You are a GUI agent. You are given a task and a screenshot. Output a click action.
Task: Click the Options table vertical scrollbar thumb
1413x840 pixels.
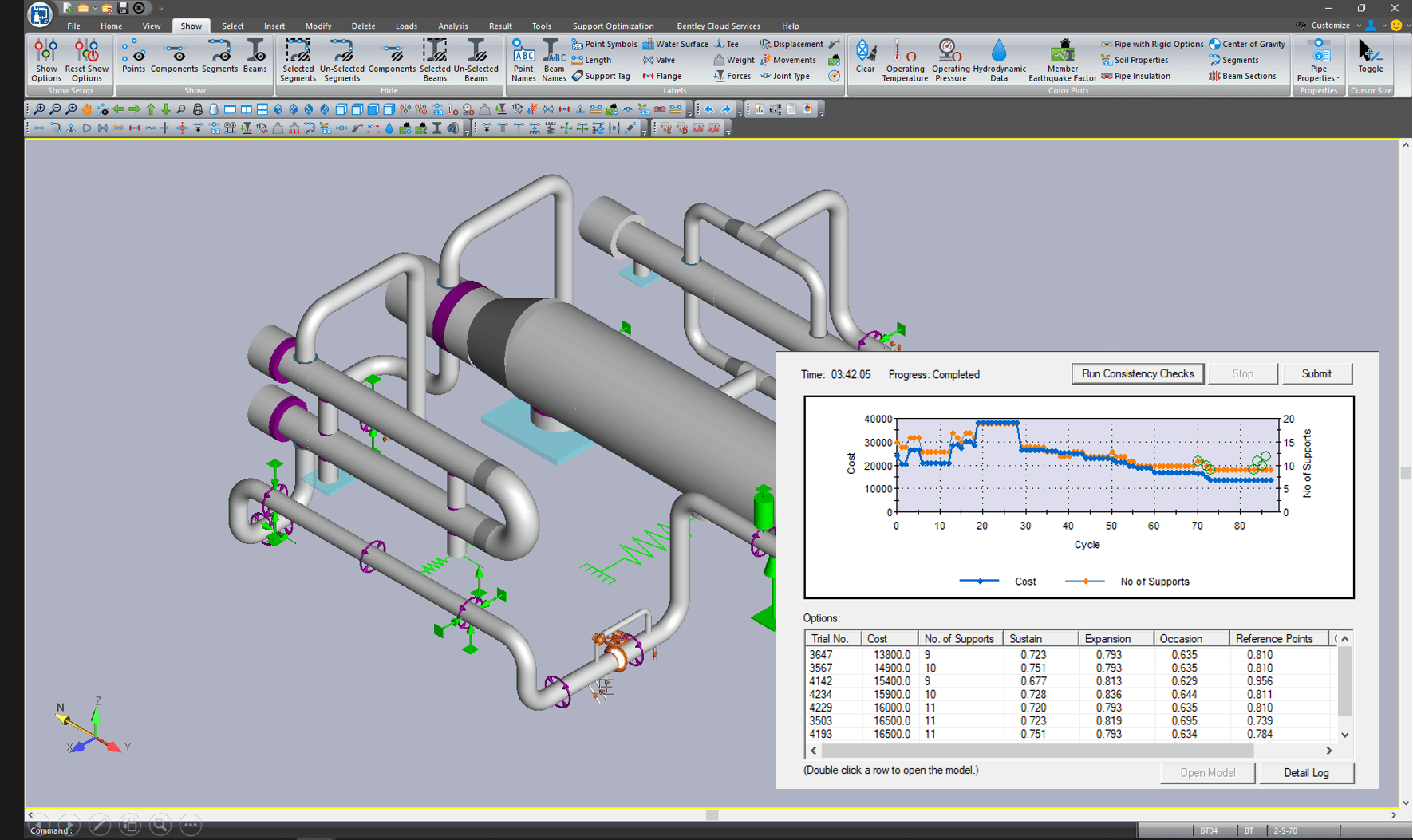(1344, 681)
